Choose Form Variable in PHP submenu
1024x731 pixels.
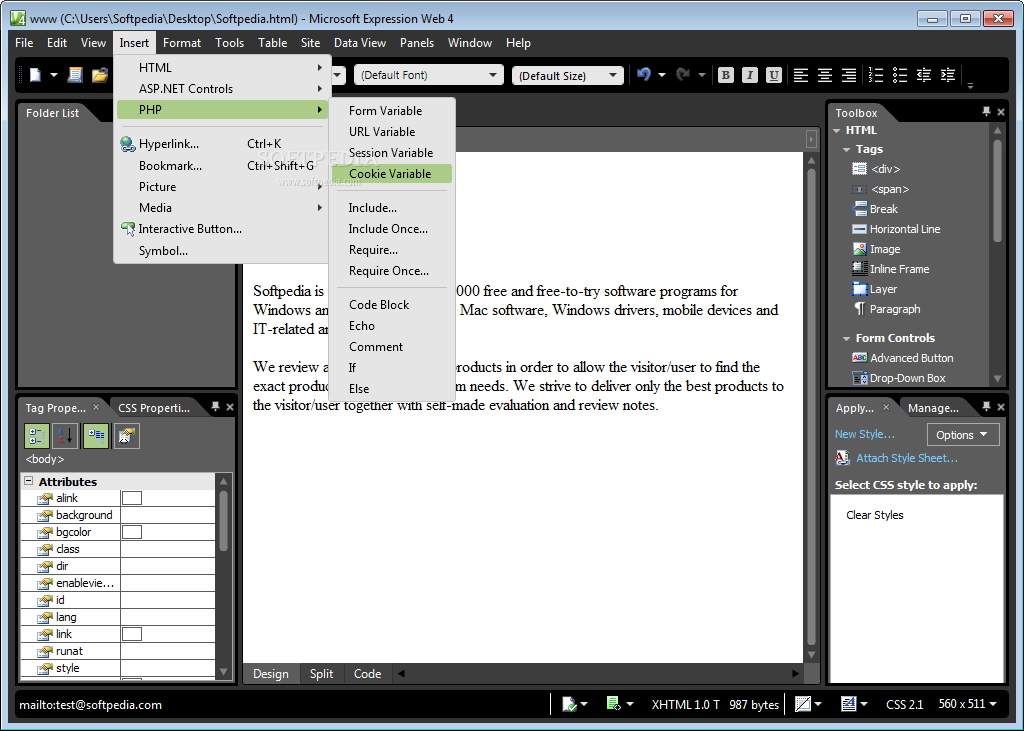(391, 110)
